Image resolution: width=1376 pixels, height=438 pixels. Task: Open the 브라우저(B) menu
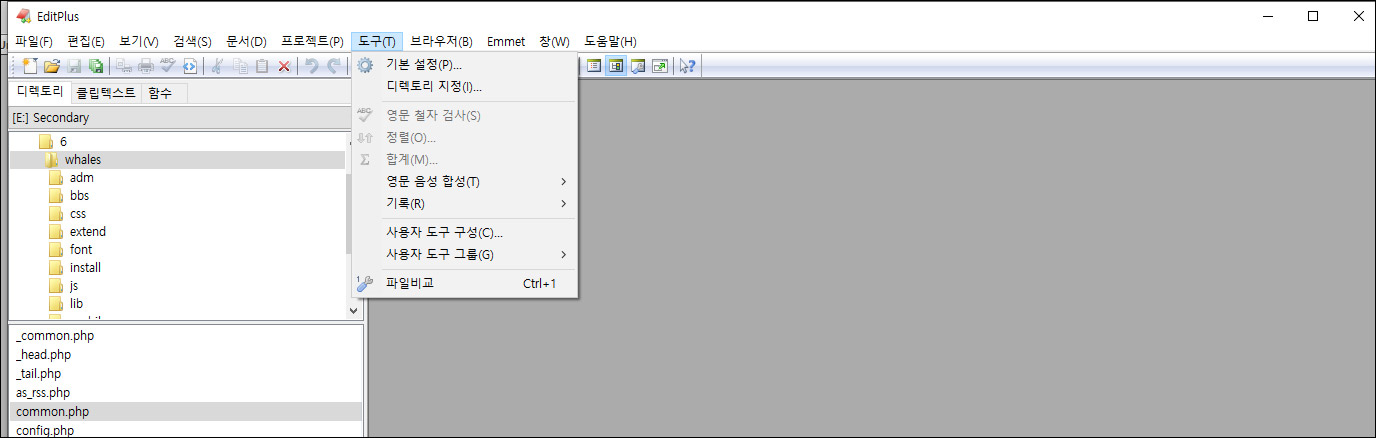pos(441,41)
